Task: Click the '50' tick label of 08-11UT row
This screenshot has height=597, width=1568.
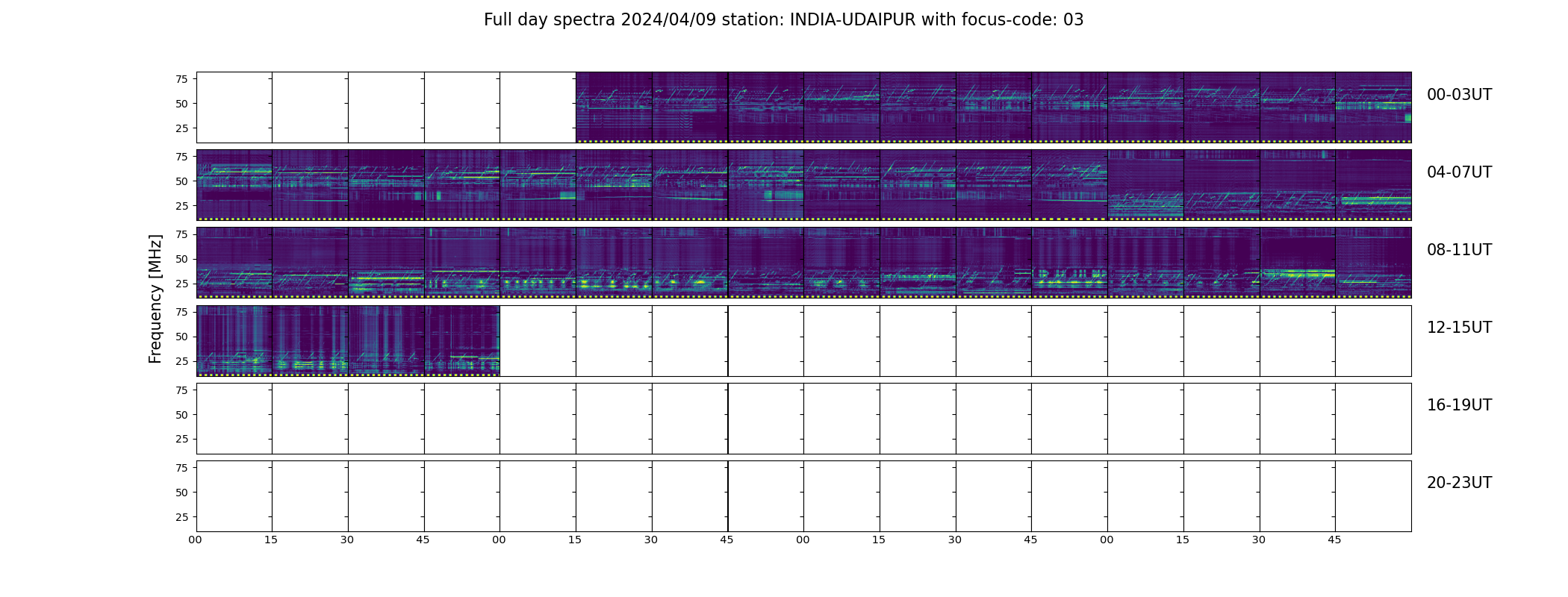Action: (x=181, y=259)
